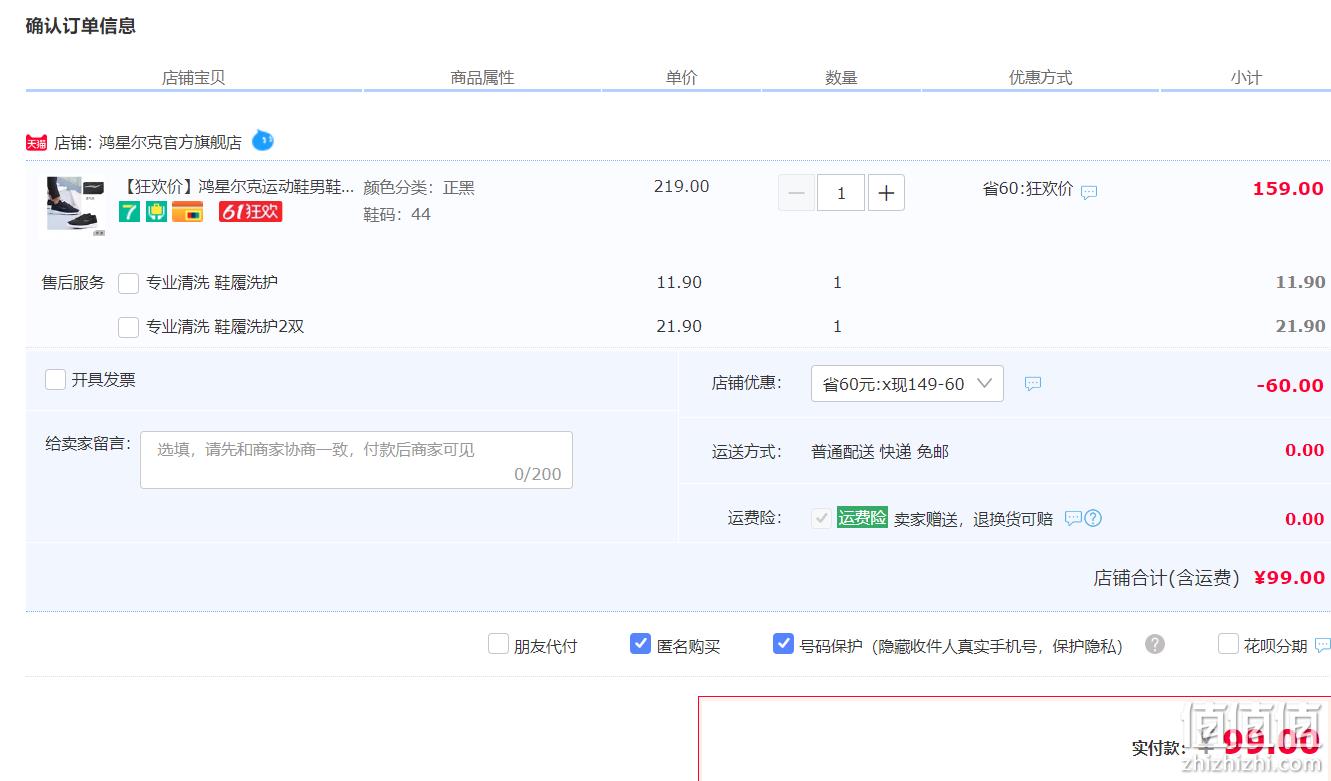Uncheck the 匿名购买 checkbox
This screenshot has height=781, width=1331.
640,644
